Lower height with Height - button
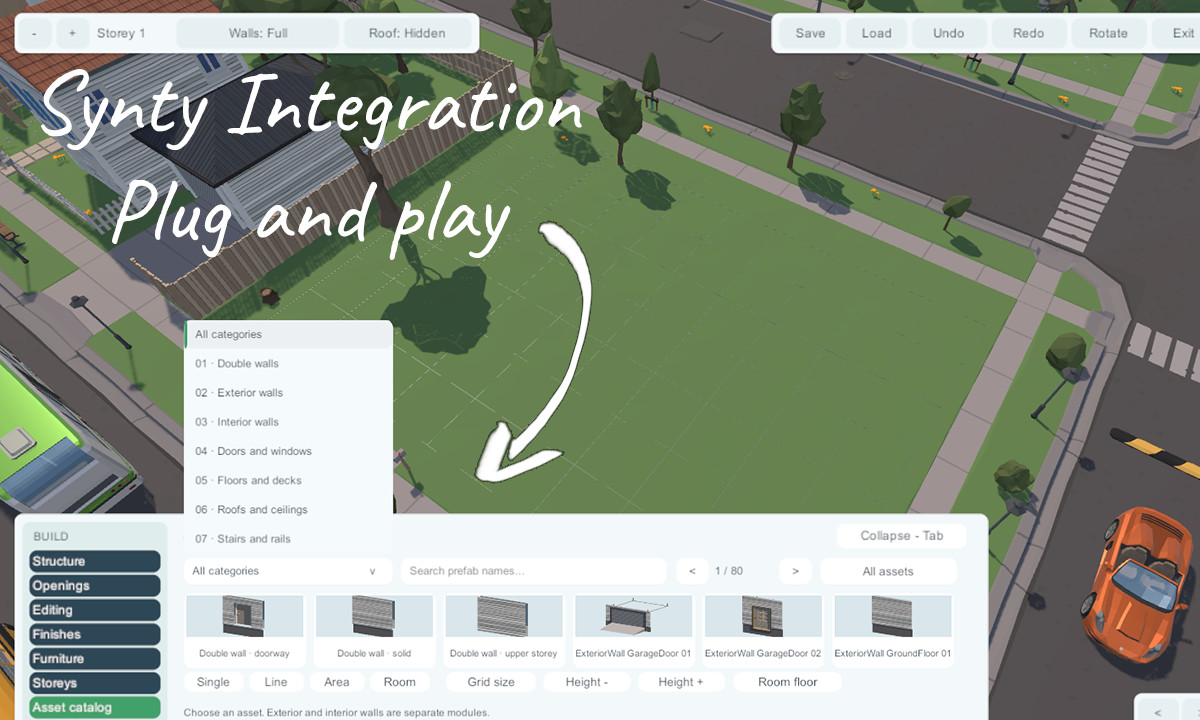1200x720 pixels. pos(587,682)
